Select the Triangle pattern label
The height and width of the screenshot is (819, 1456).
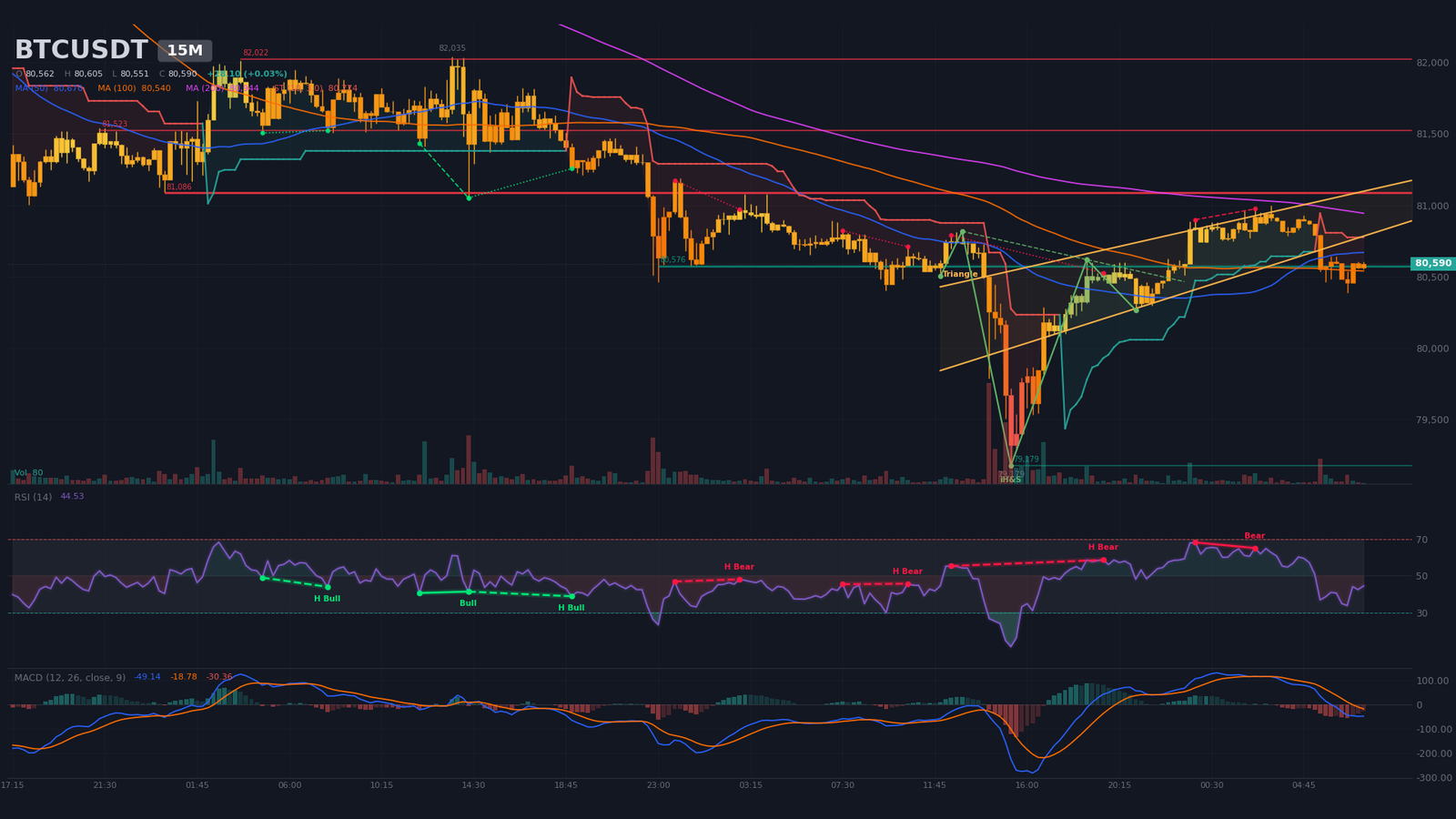click(961, 274)
